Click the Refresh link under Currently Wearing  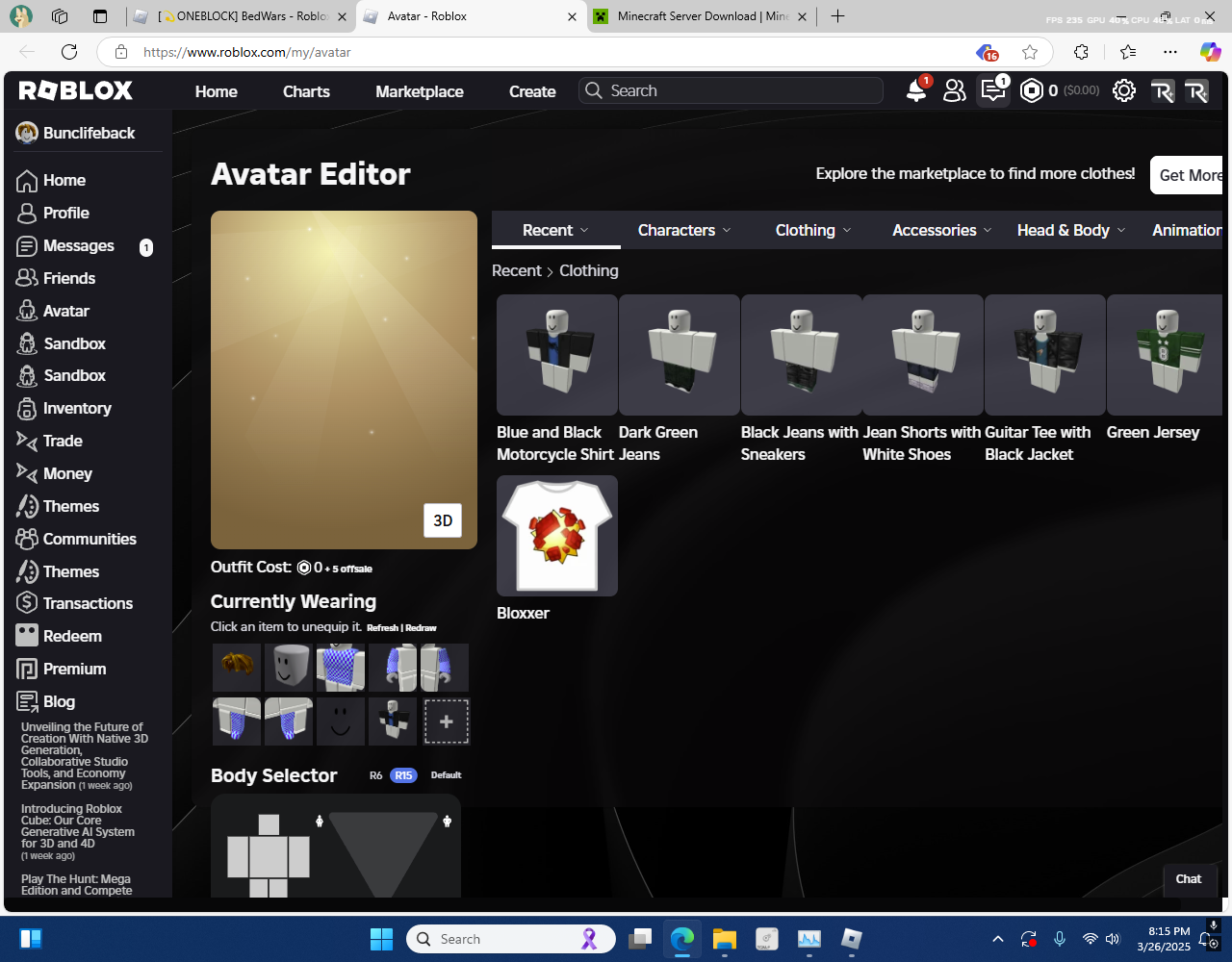[x=382, y=627]
